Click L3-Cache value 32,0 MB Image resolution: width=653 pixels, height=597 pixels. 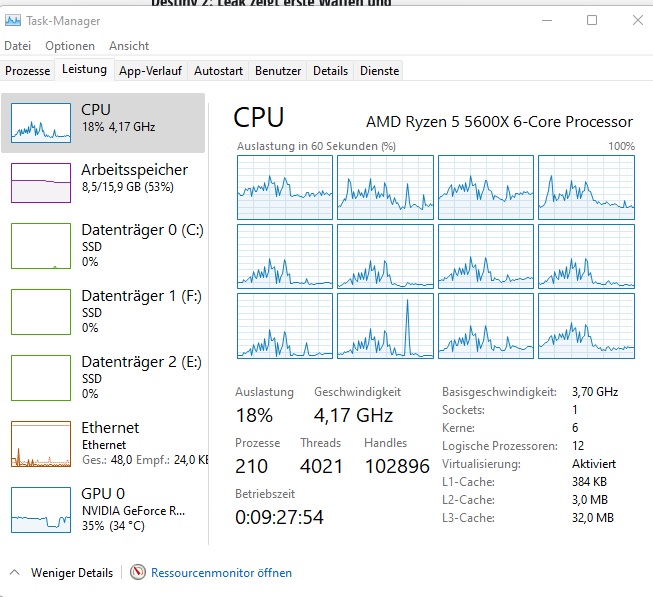[x=593, y=518]
